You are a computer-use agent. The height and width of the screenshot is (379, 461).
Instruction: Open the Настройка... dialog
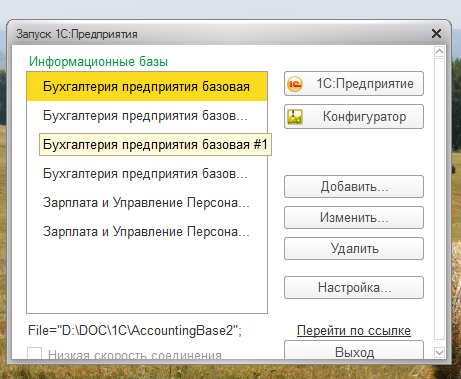point(354,288)
